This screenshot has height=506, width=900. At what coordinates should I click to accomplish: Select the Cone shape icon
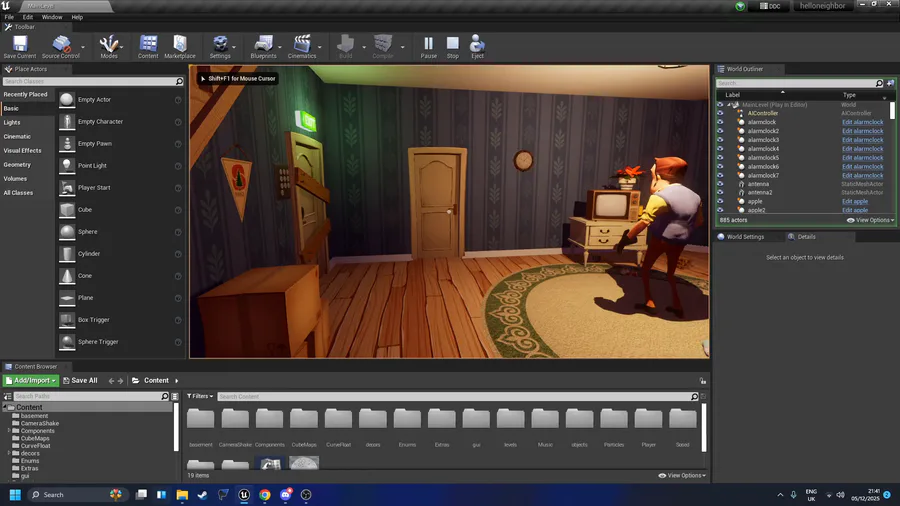click(x=67, y=276)
